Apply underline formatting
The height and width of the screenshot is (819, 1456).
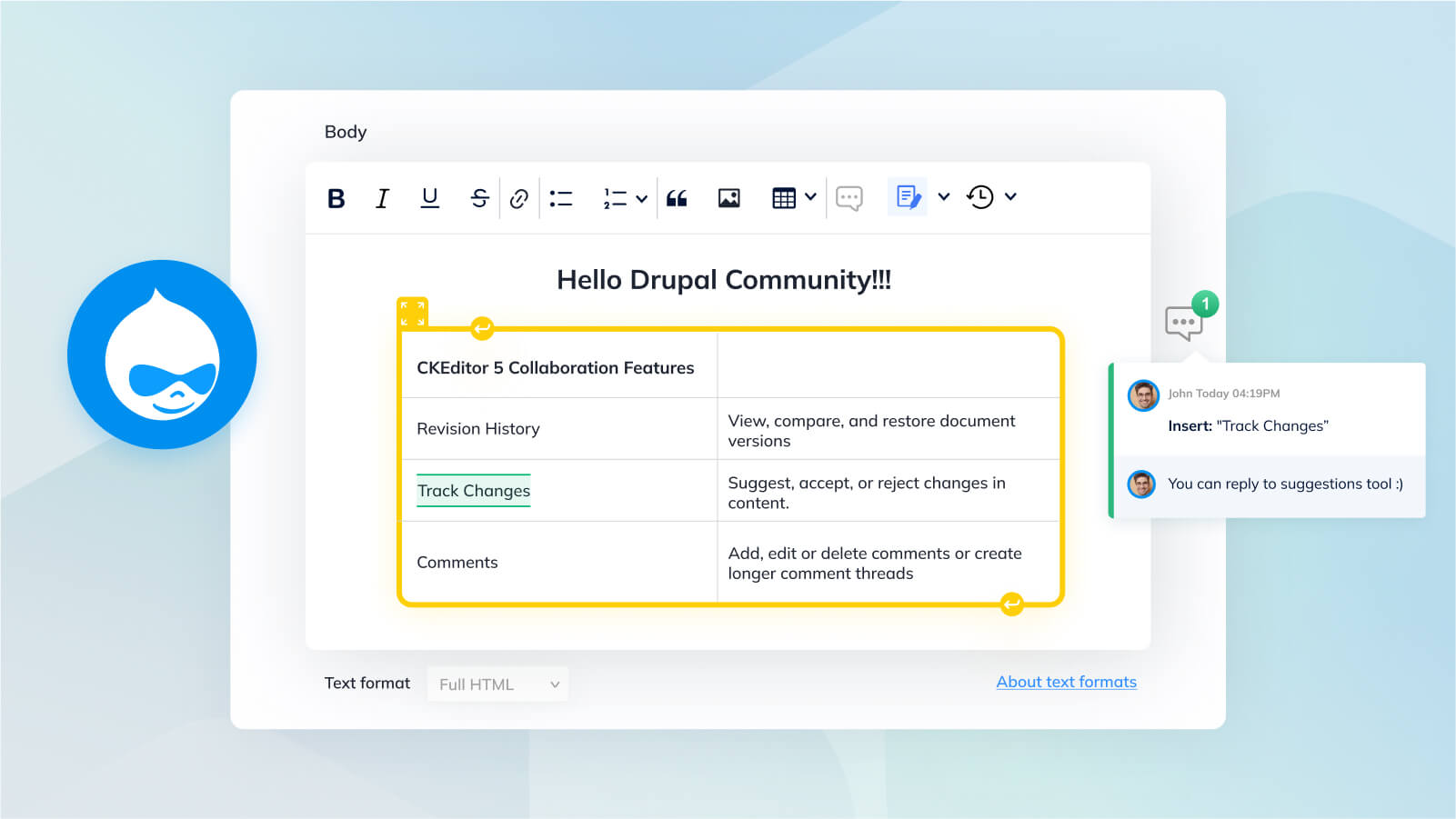click(x=429, y=198)
